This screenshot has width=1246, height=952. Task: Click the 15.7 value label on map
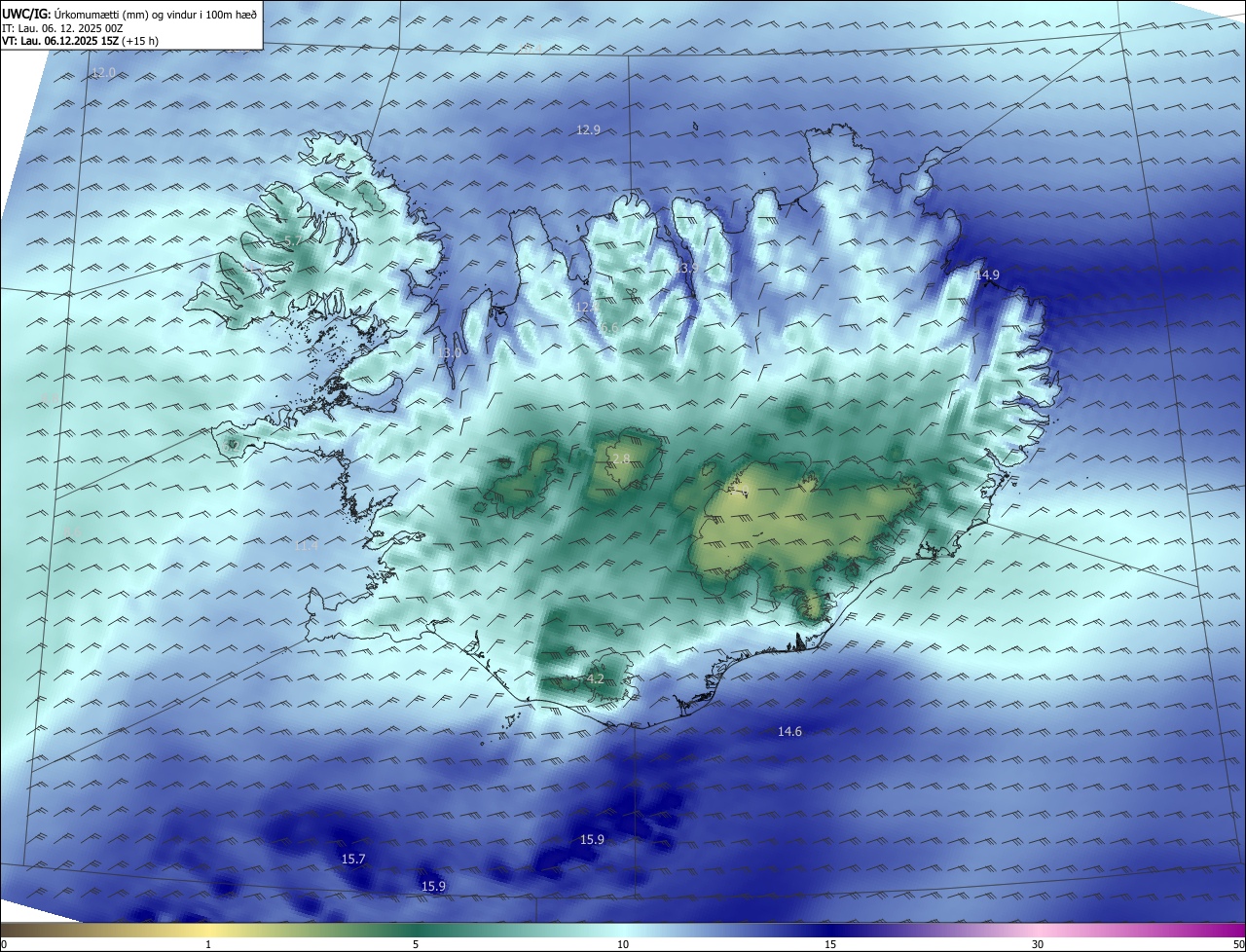click(353, 859)
